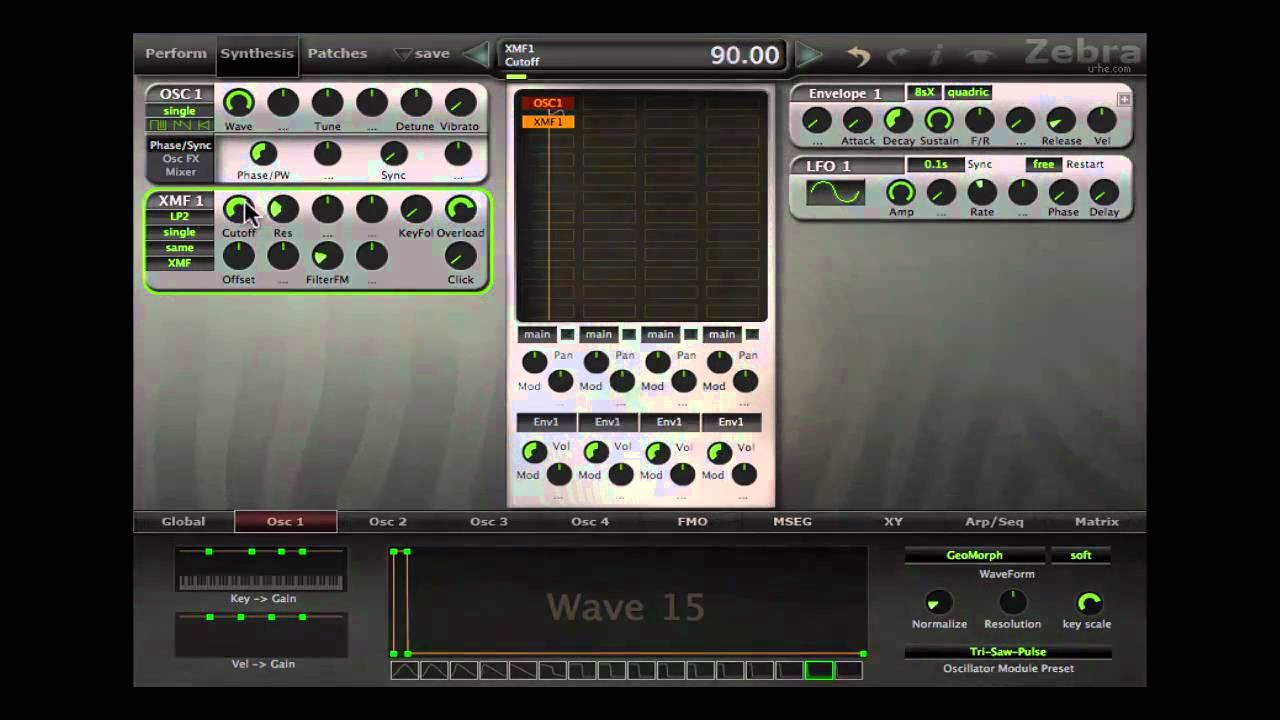1280x720 pixels.
Task: Open the info 'i' icon
Action: [937, 55]
